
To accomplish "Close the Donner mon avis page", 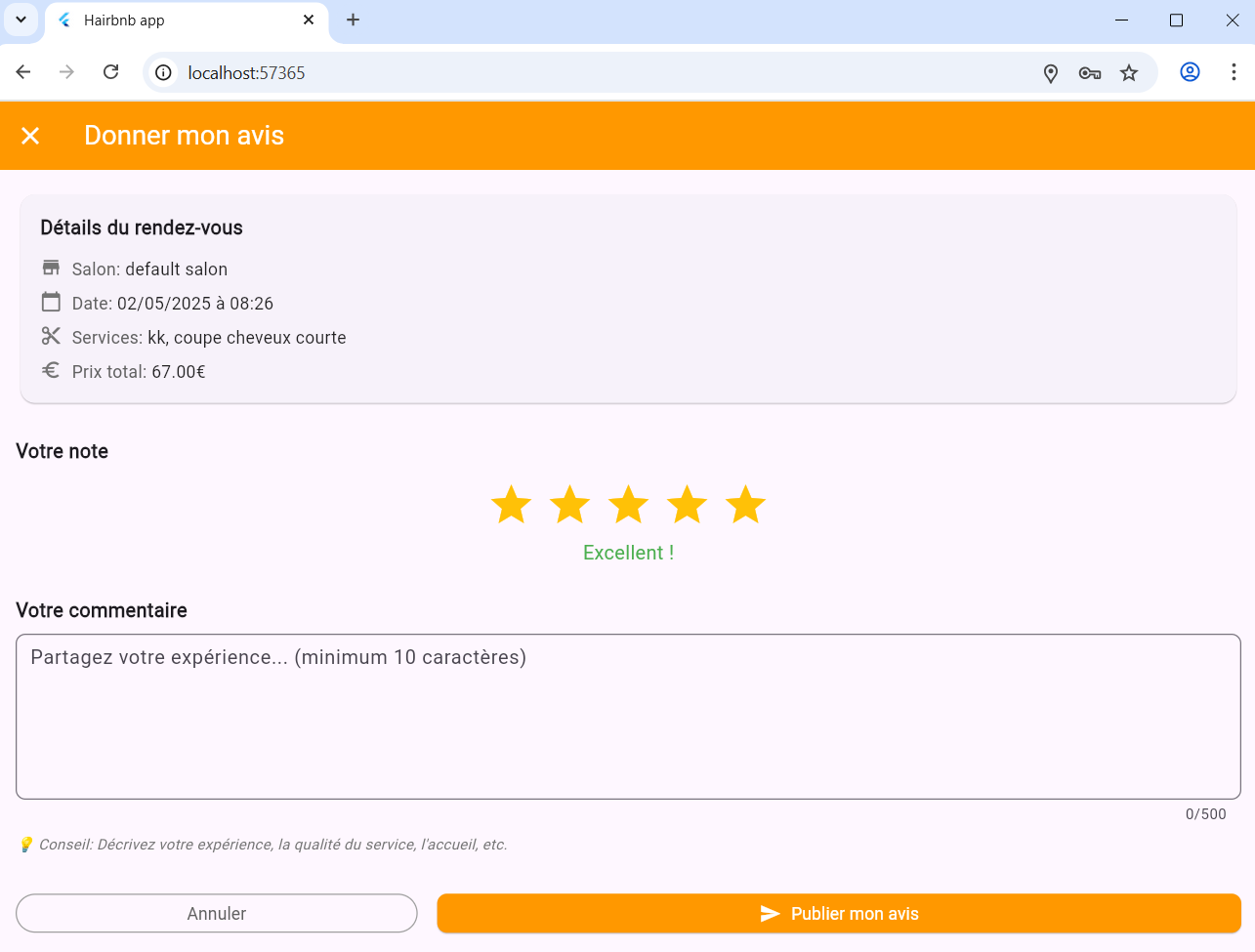I will pos(30,136).
